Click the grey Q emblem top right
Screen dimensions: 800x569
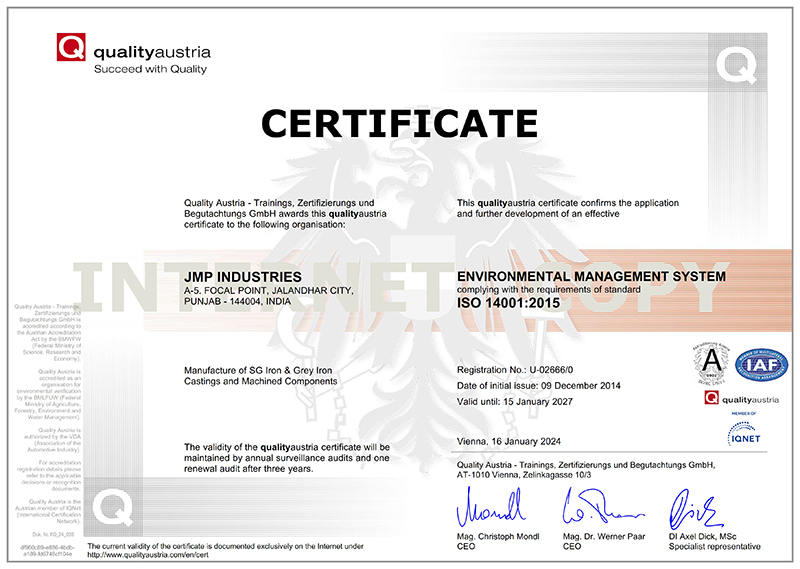coord(737,65)
